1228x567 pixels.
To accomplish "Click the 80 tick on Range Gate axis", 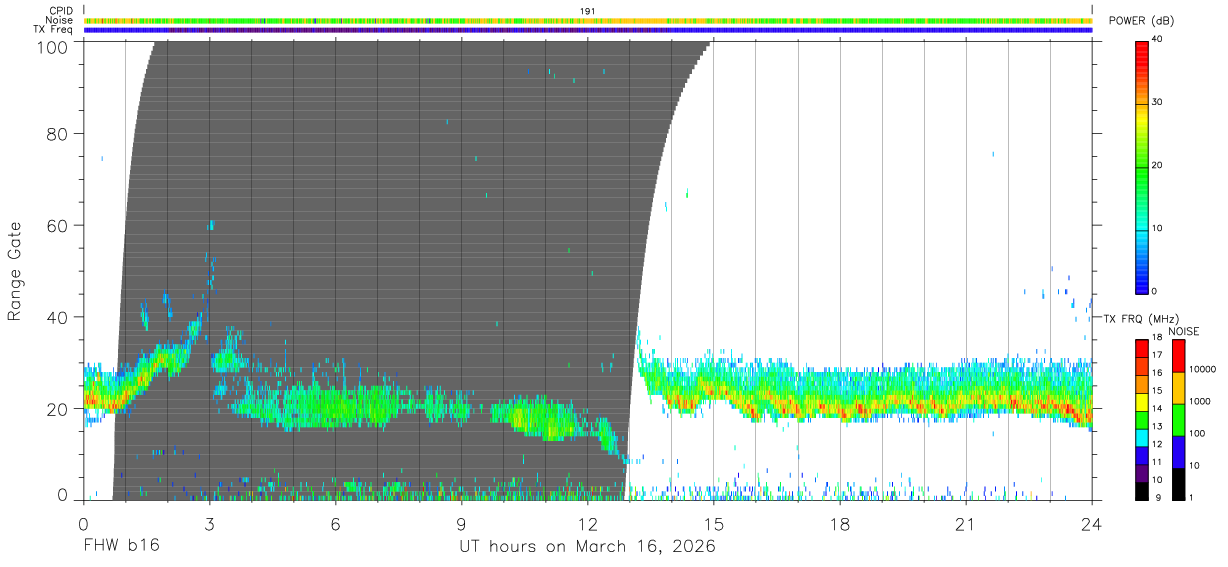I will (x=58, y=133).
